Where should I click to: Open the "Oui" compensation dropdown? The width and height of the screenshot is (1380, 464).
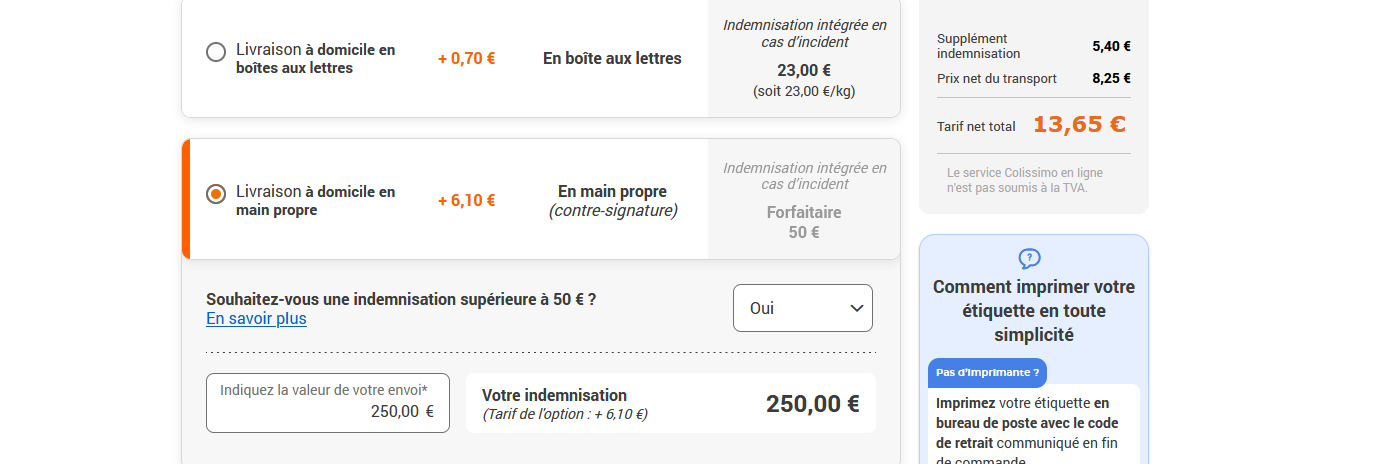(802, 308)
